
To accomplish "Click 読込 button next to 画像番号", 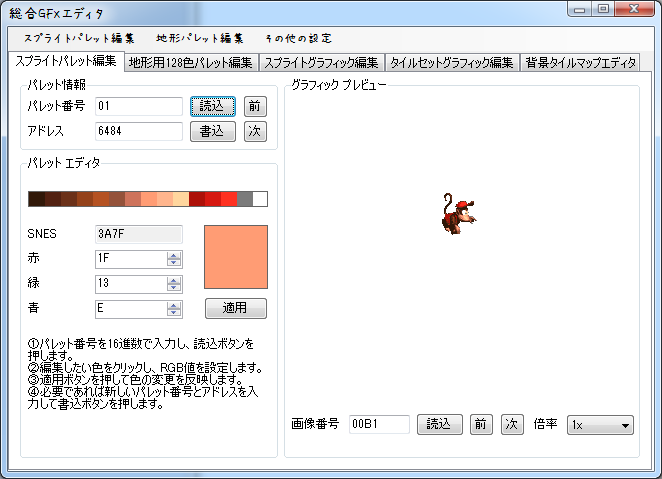I will (x=440, y=424).
